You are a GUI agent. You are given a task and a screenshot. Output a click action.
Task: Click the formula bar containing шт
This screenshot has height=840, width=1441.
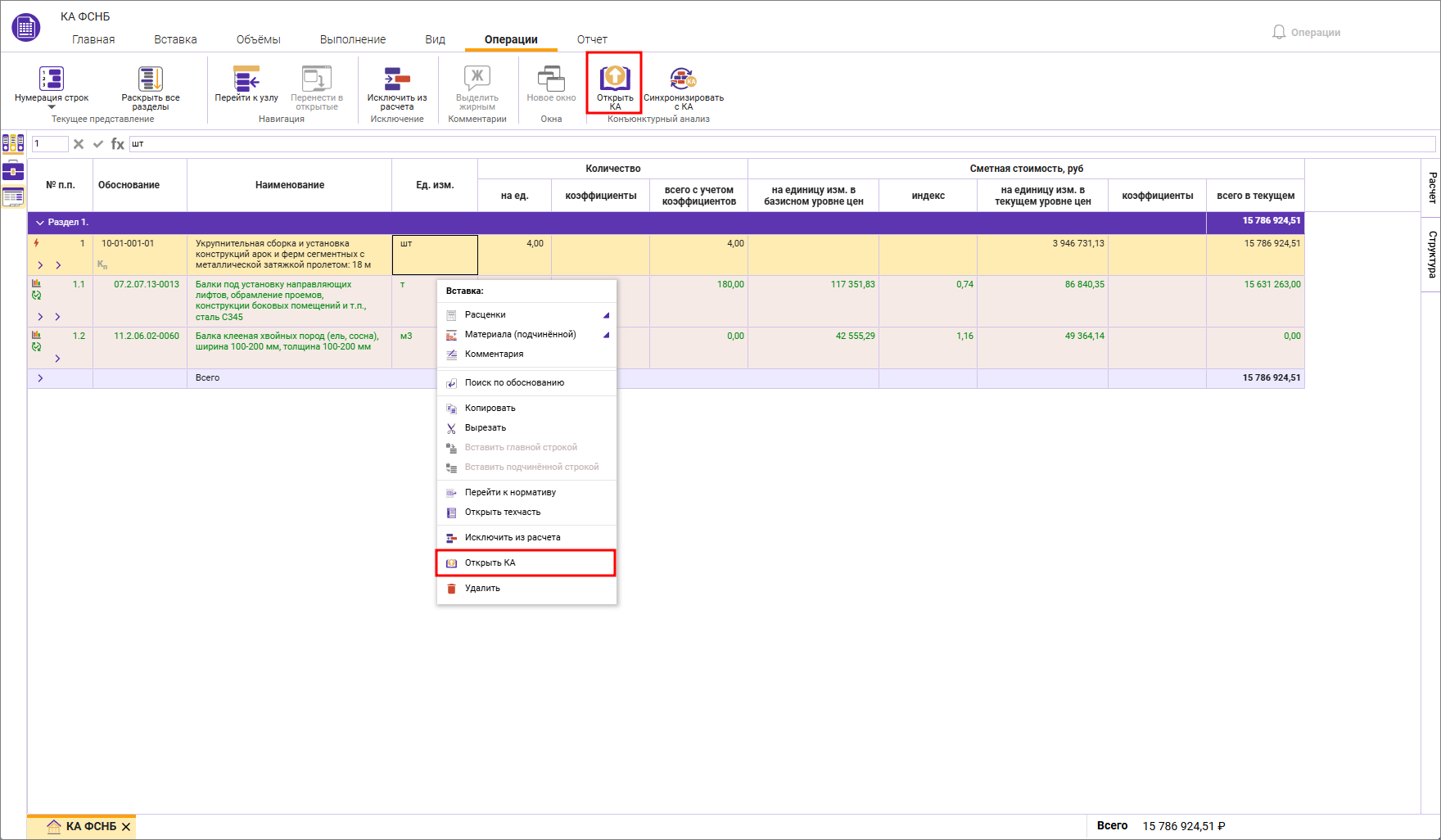(782, 144)
